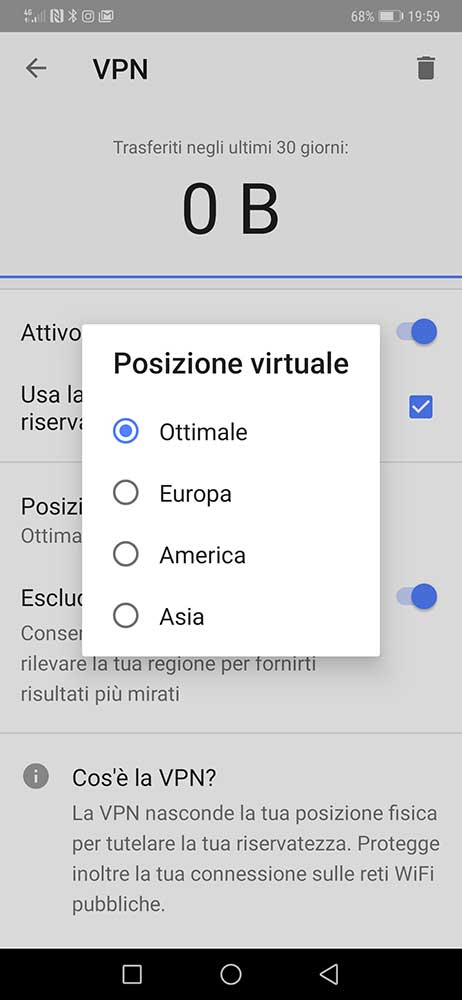Tap the recent apps square button

[x=131, y=974]
